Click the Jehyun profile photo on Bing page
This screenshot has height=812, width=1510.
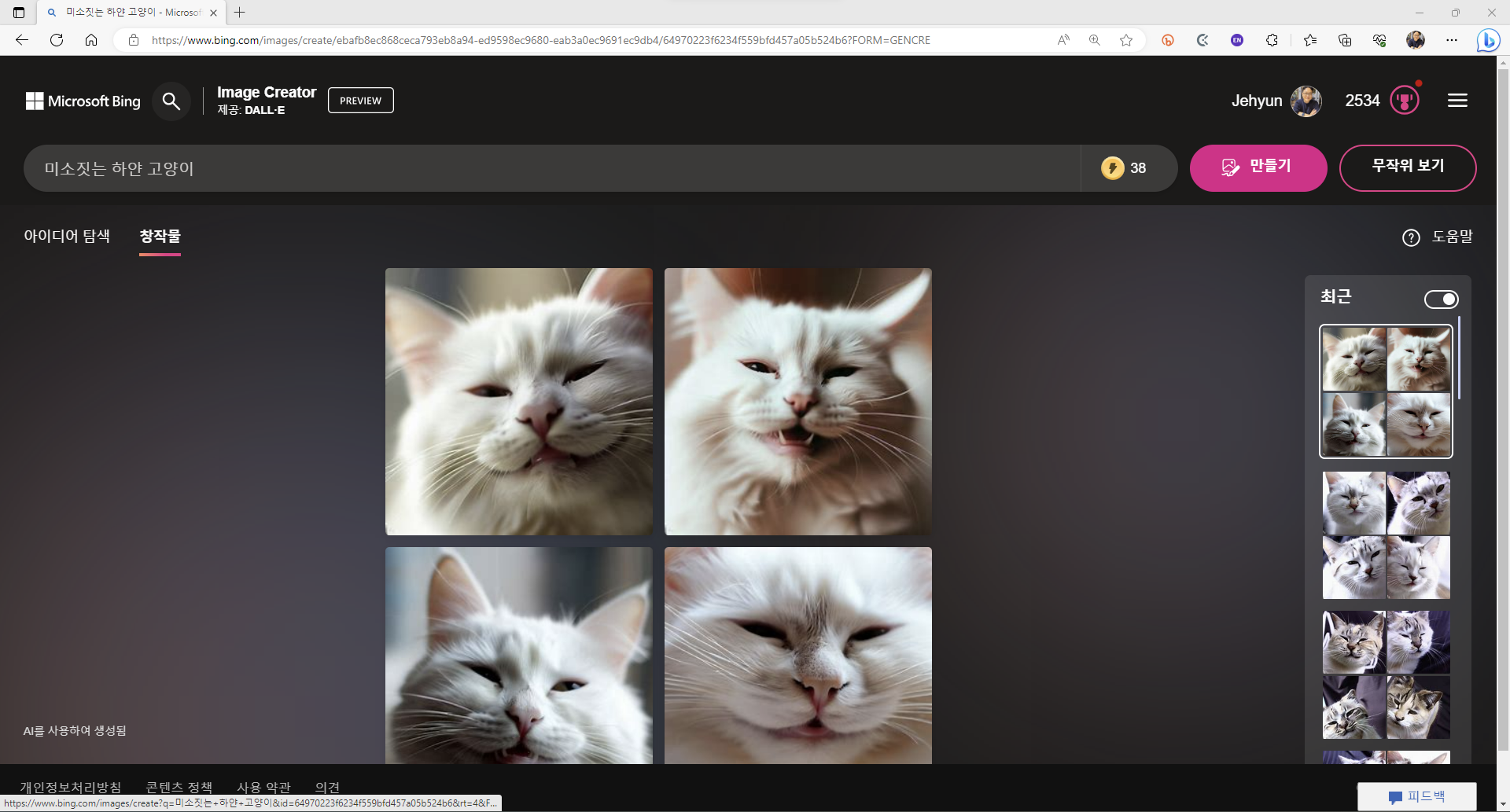coord(1306,101)
